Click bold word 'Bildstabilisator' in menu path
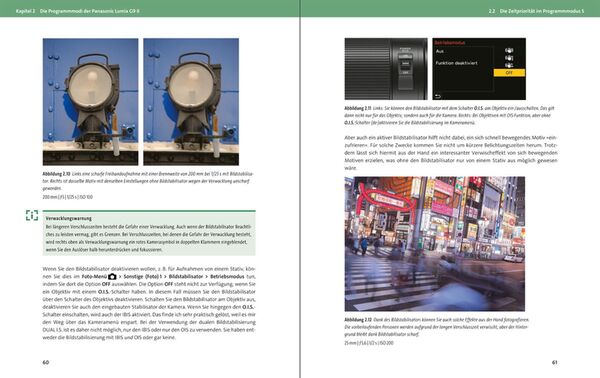Viewport: 600px width, 378px height. coord(186,276)
